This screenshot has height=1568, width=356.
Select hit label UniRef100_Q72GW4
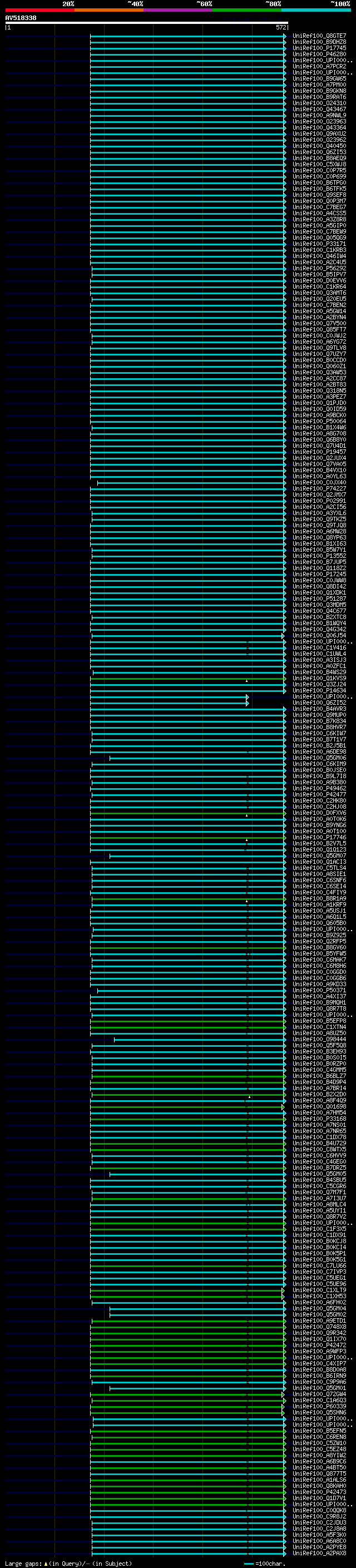point(319,1394)
